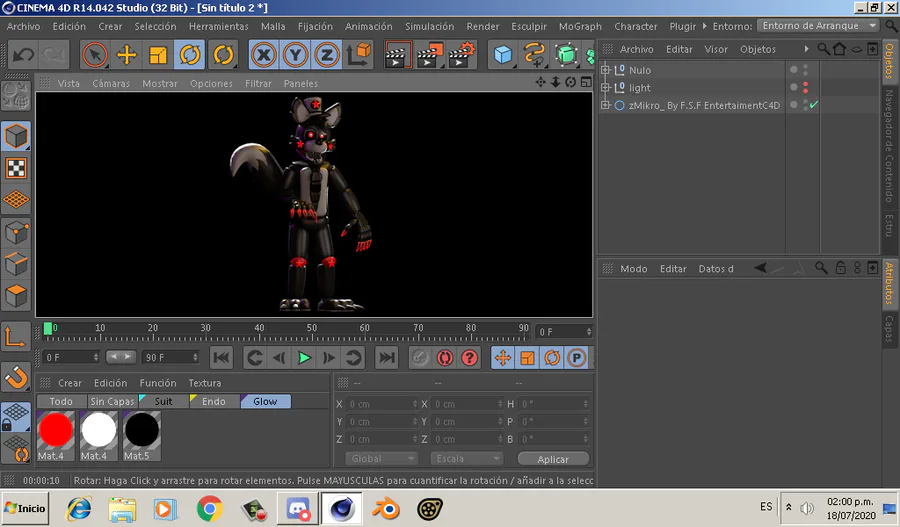The height and width of the screenshot is (527, 900).
Task: Toggle Autokeying red button
Action: [444, 358]
